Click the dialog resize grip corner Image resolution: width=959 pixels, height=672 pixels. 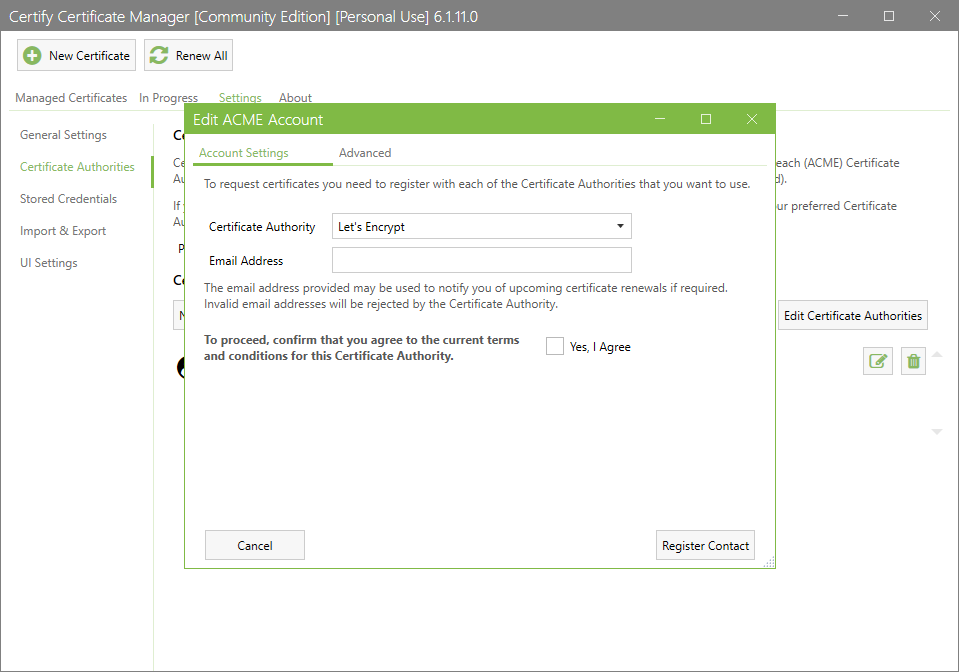769,562
